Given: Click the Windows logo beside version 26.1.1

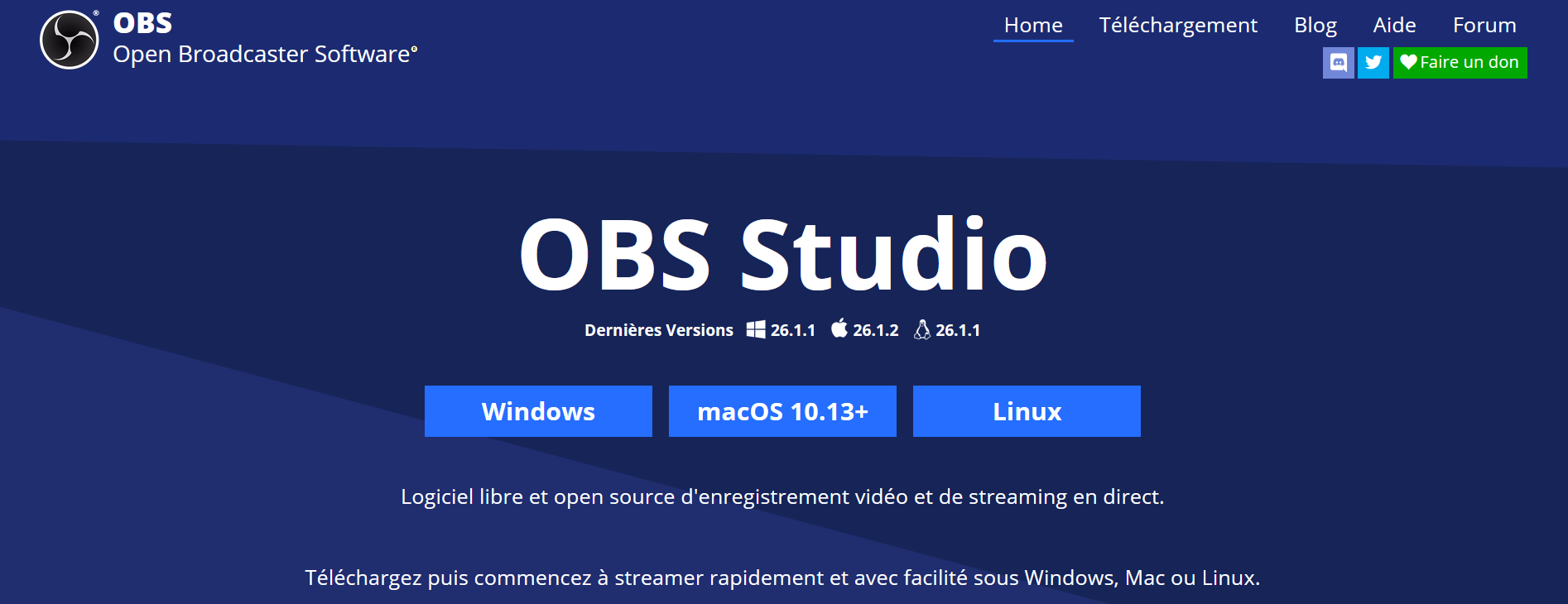Looking at the screenshot, I should point(756,329).
